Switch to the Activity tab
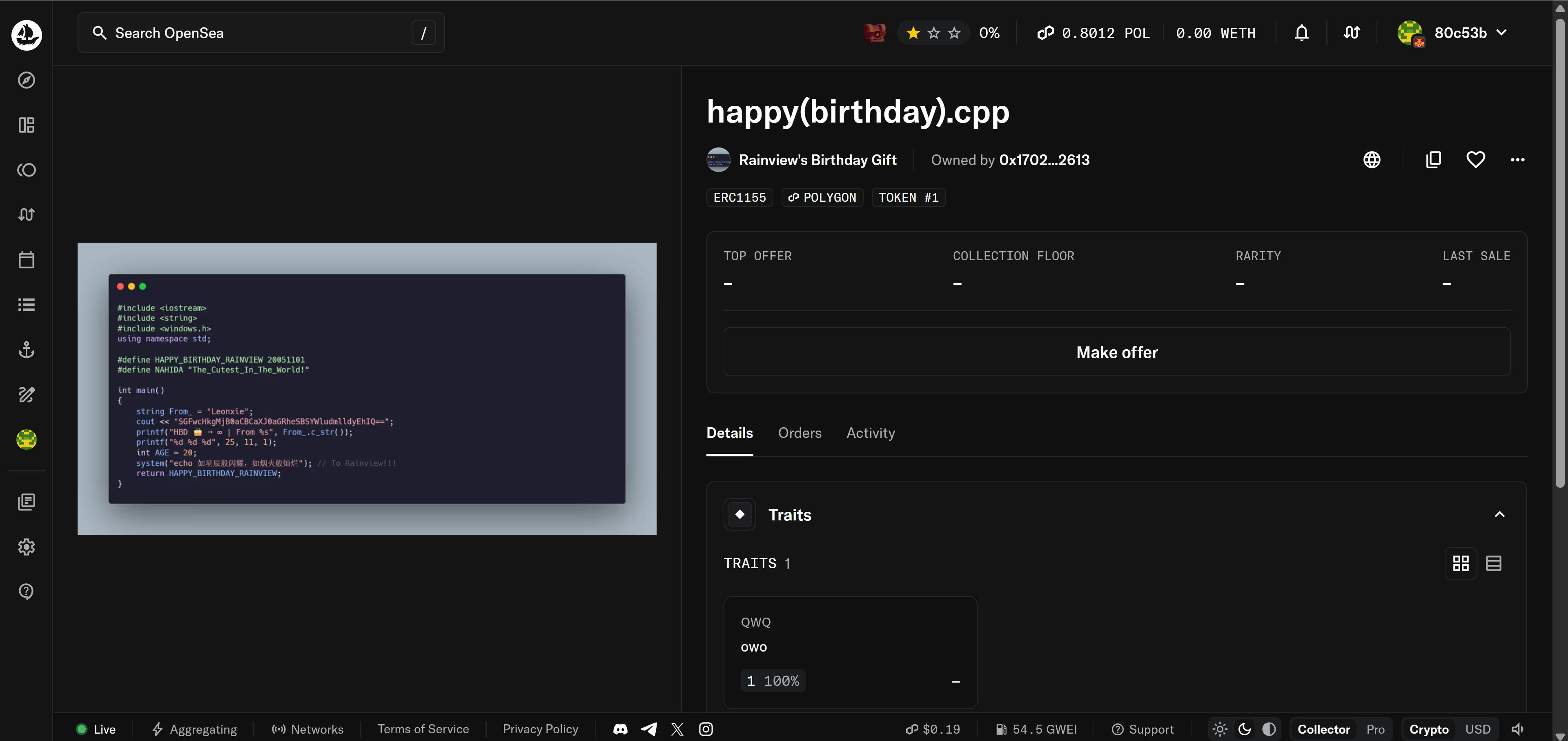 [871, 433]
